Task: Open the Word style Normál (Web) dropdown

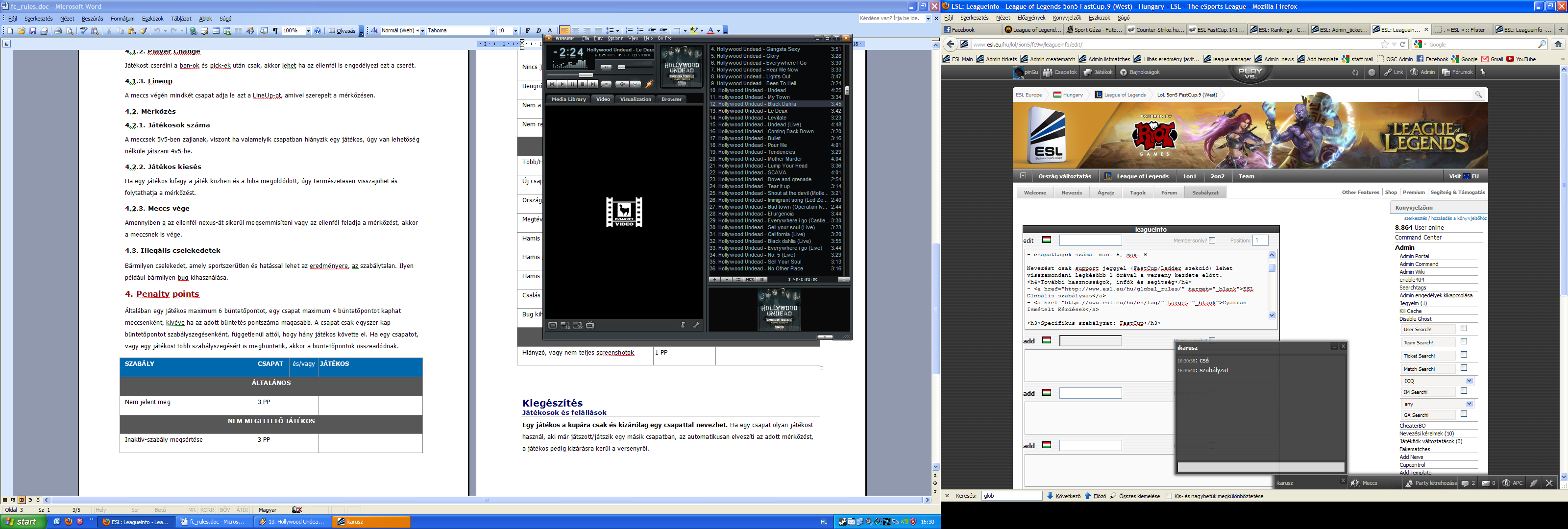Action: point(422,31)
